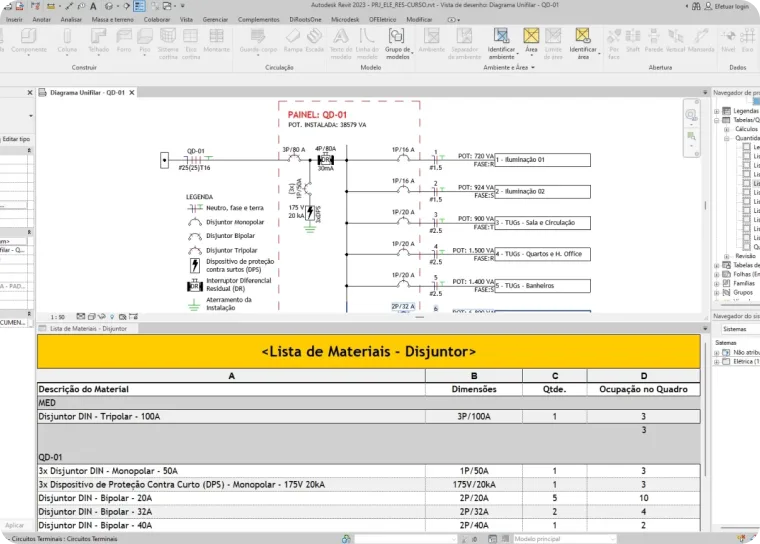Collapse the Tabelas/Quantidades tree node
This screenshot has width=760, height=544.
point(716,120)
